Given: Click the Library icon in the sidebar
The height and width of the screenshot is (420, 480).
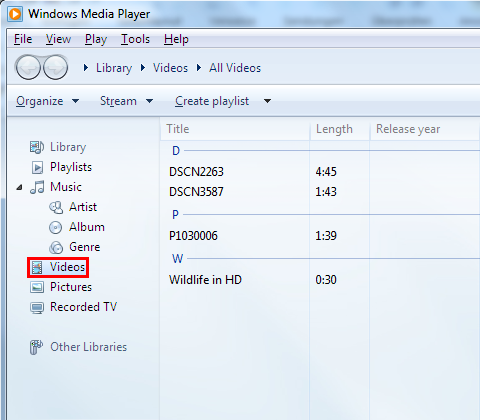Looking at the screenshot, I should [37, 147].
